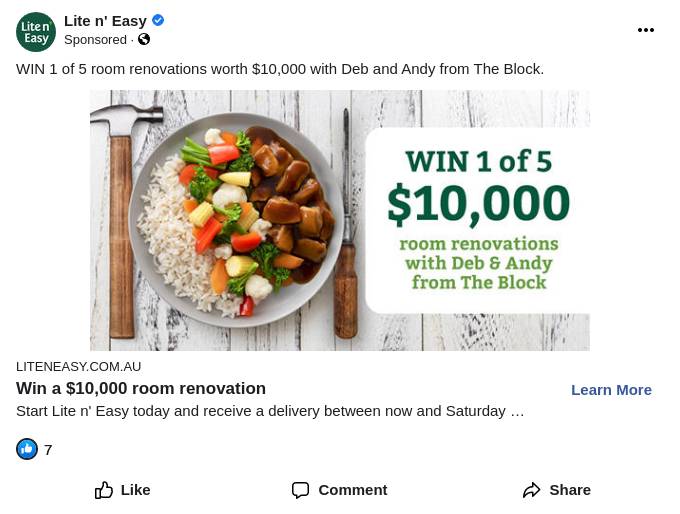Click the blue verified badge
680x514 pixels.
click(158, 21)
